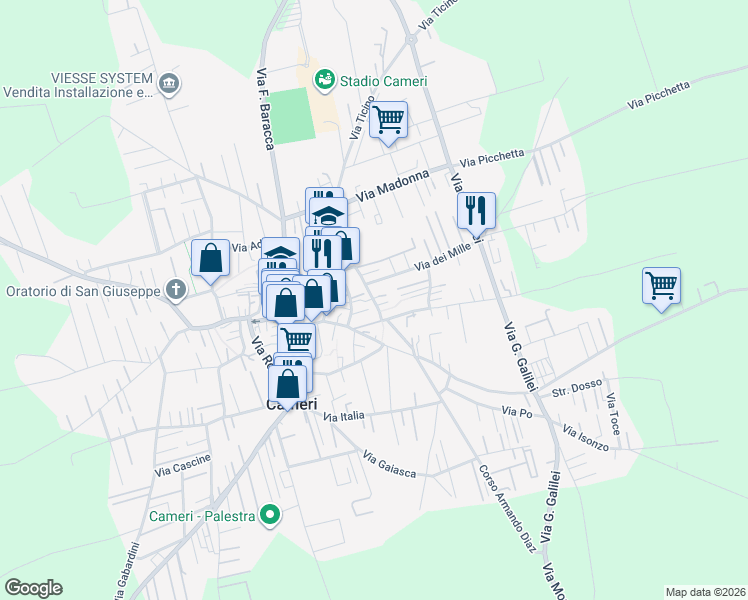This screenshot has width=748, height=600.
Task: Click the Via Madonna street label
Action: (392, 186)
